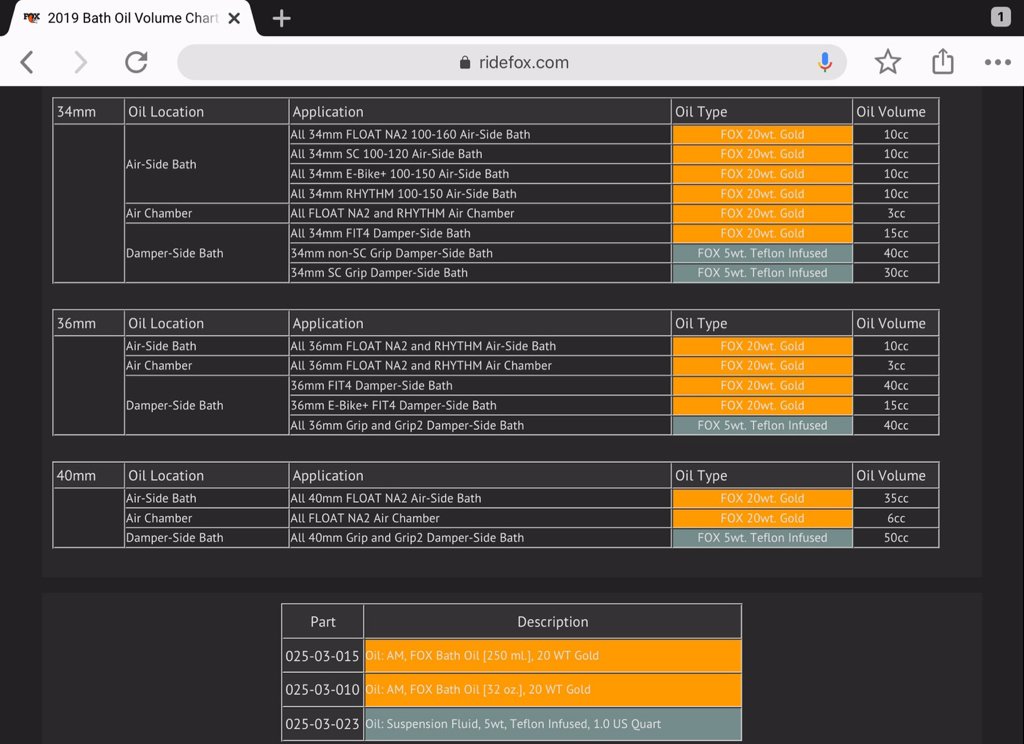The image size is (1024, 744).
Task: Click 'All FLOAT NA2 Air Chamber' in 40mm table
Action: click(x=365, y=518)
